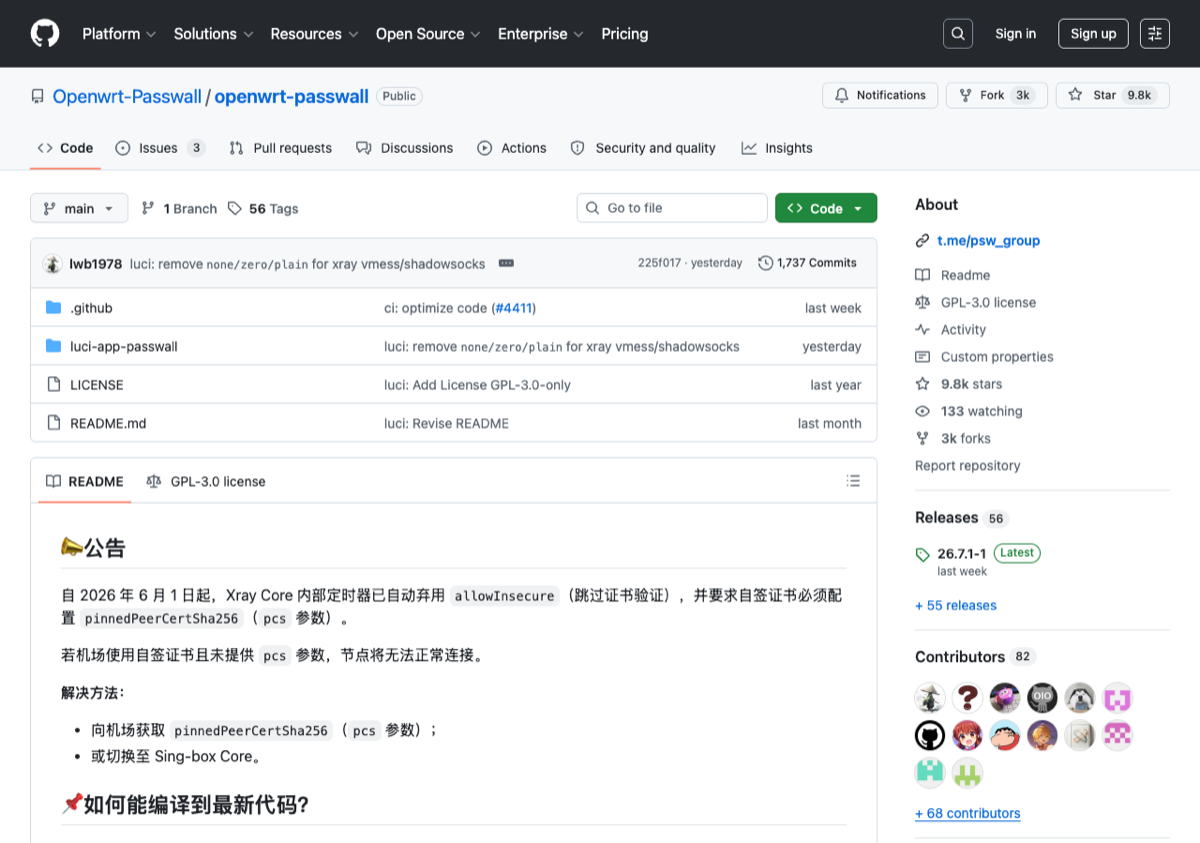Expand the Platform menu
Viewport: 1200px width, 843px height.
click(119, 34)
